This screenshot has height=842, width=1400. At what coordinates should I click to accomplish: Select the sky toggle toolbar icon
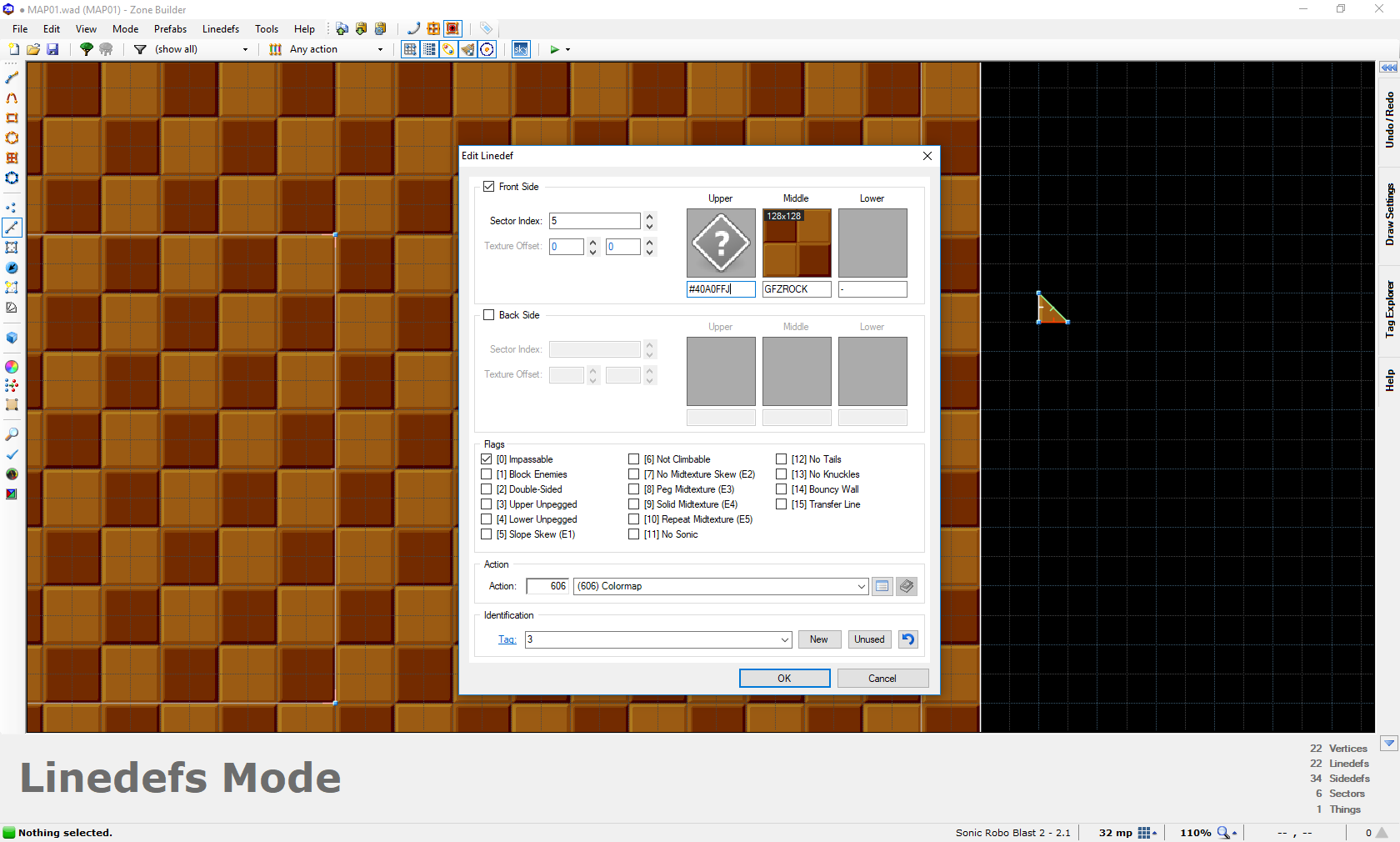(x=521, y=49)
